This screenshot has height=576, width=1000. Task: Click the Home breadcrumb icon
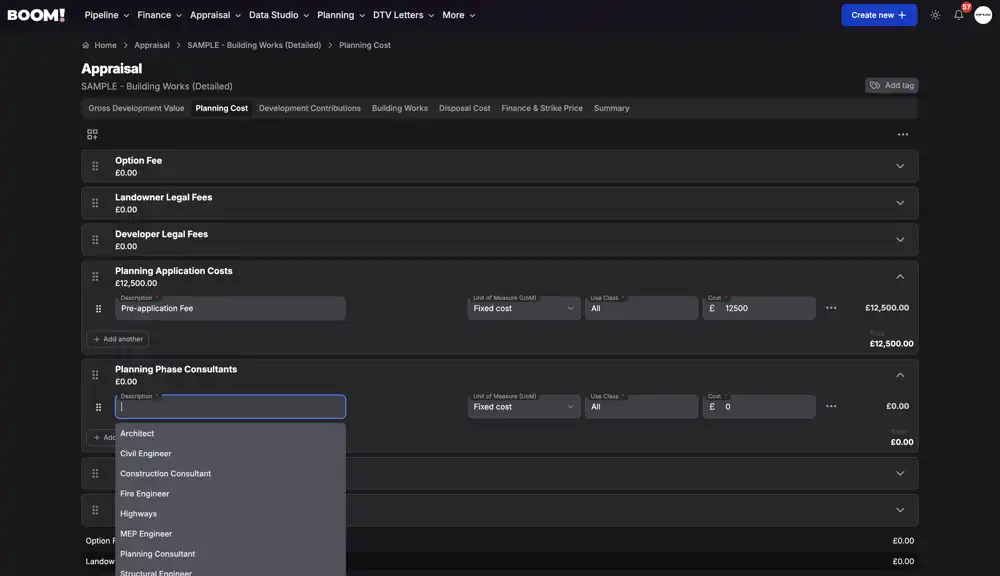(x=85, y=45)
